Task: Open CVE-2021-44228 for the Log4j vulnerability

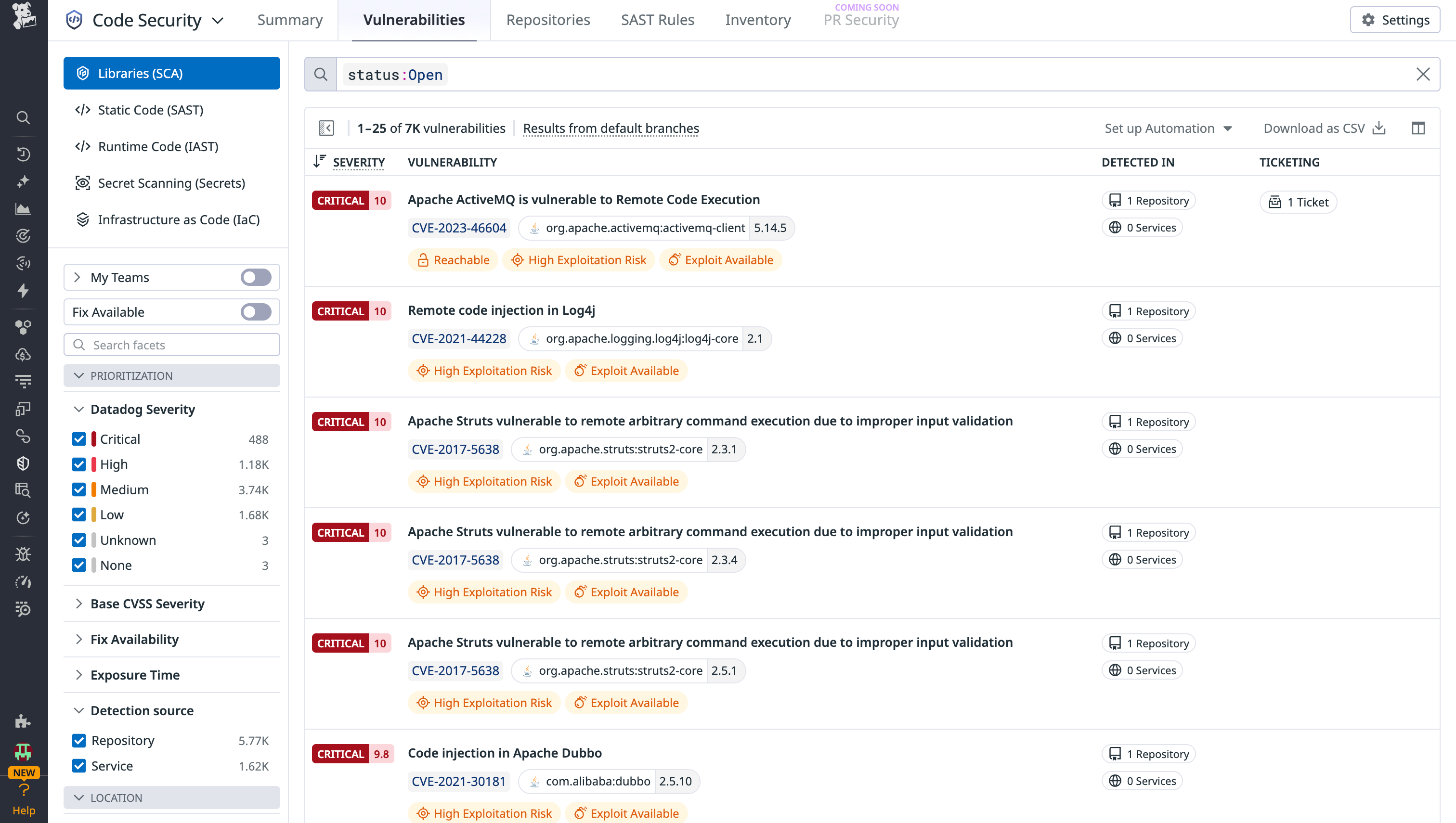Action: coord(458,338)
